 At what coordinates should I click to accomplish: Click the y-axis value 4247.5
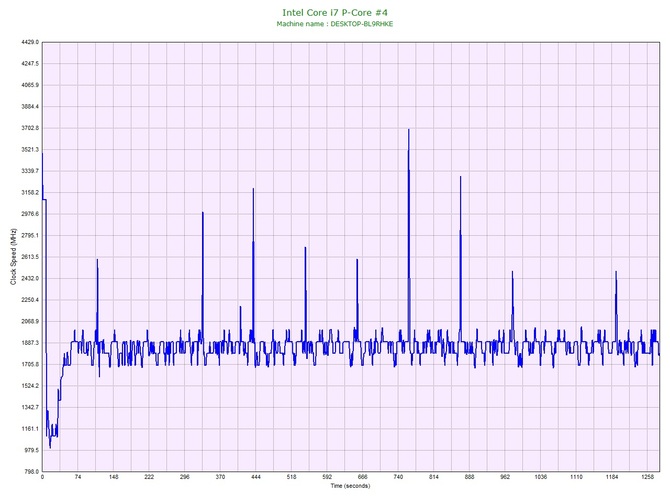[x=30, y=64]
